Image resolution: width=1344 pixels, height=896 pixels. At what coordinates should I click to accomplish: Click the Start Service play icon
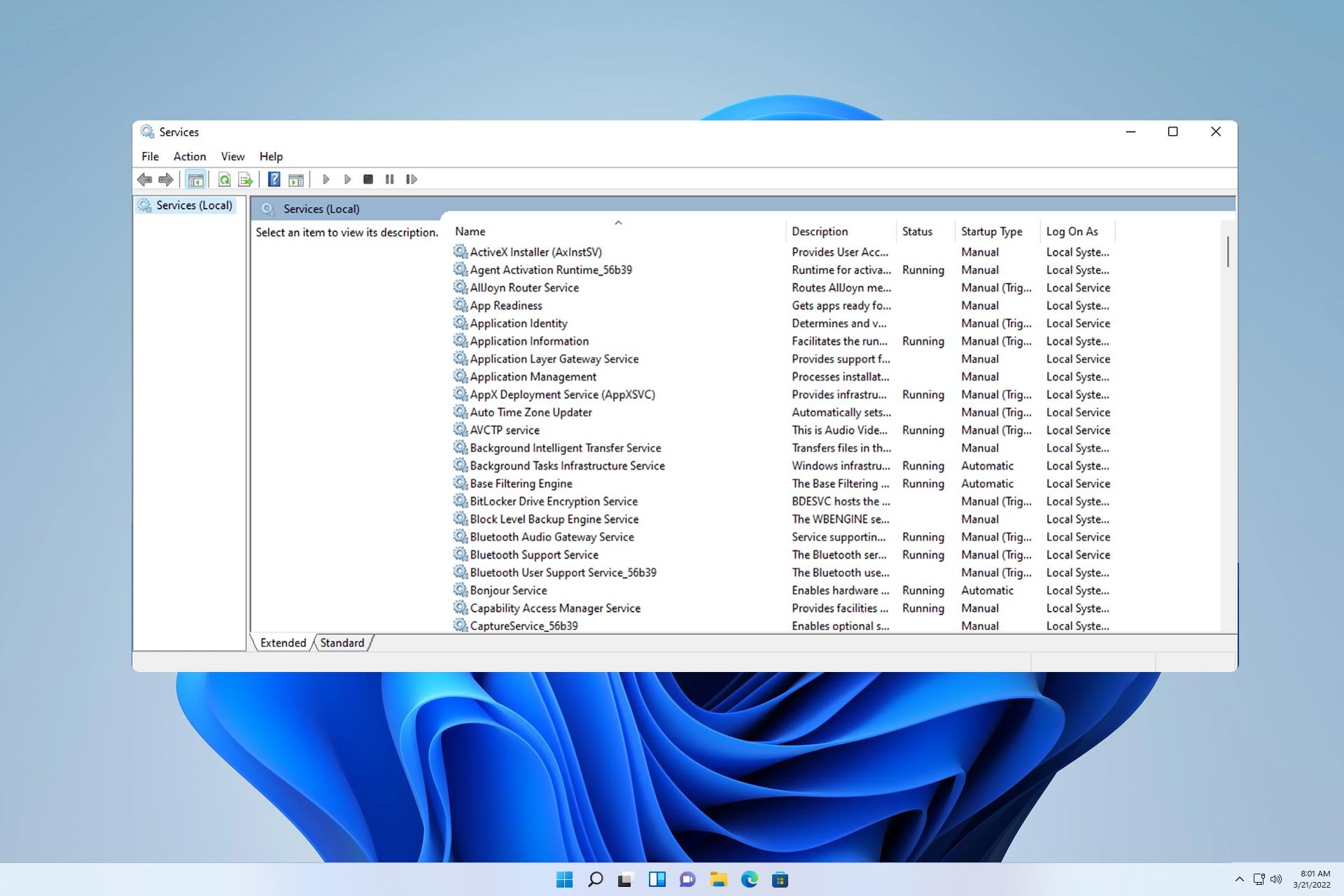(x=325, y=180)
